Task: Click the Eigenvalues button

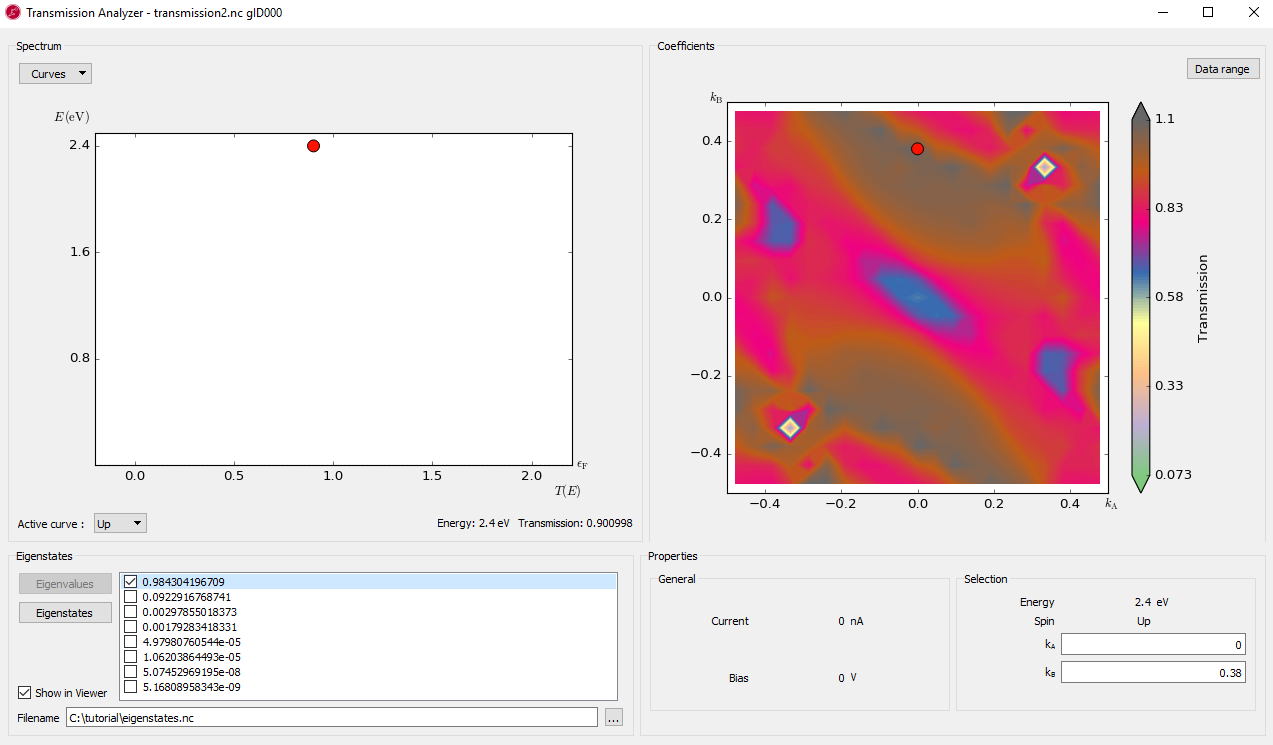Action: point(65,583)
